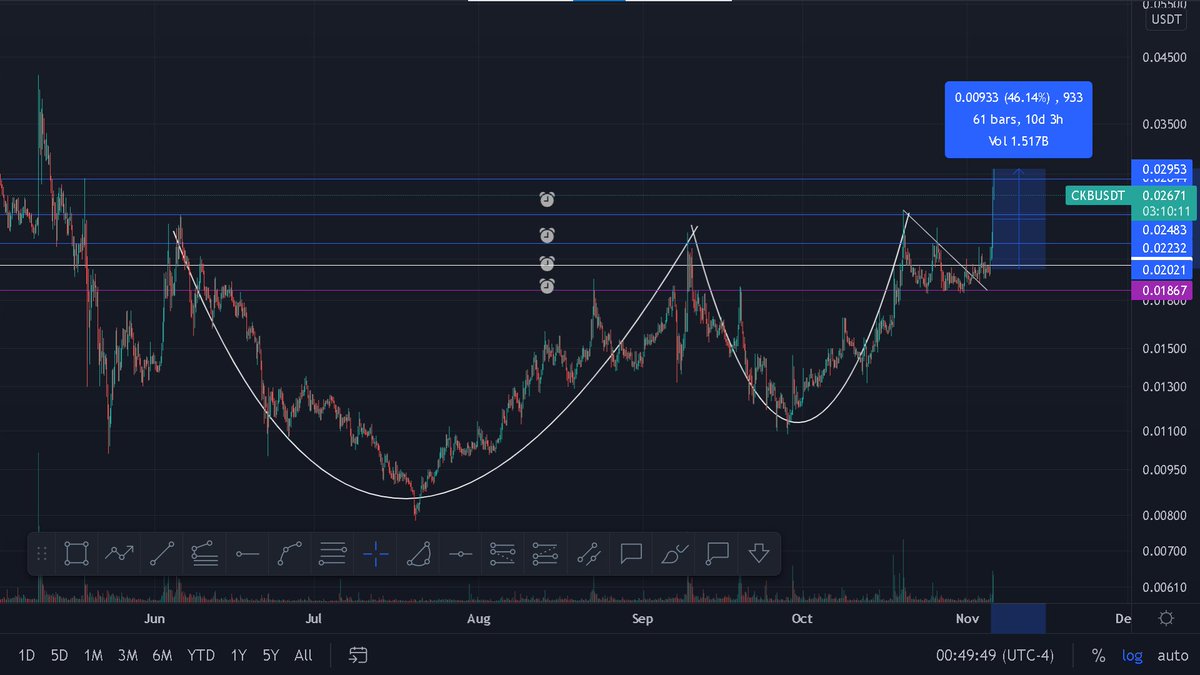Set time range to 5D
This screenshot has width=1200, height=675.
59,656
